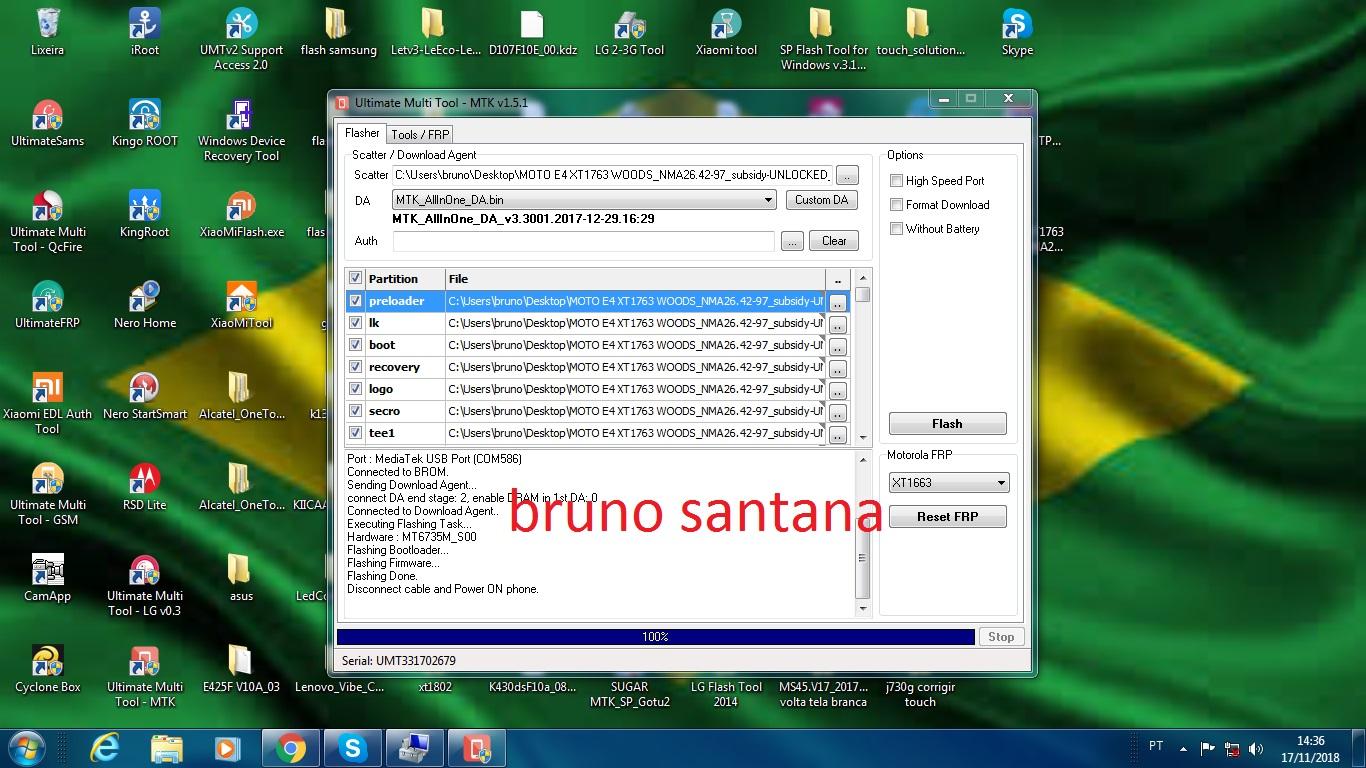Show hidden system tray icons arrow

point(1183,748)
